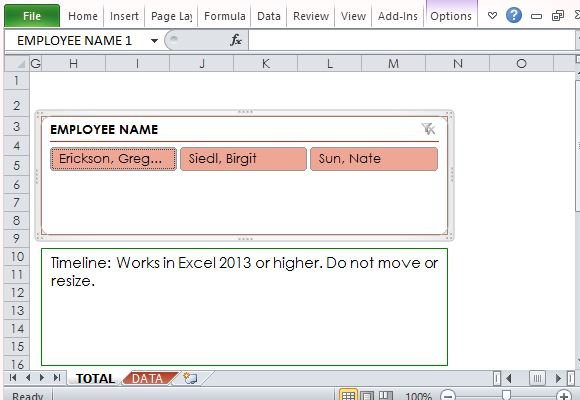Select row 13 header

17,310
